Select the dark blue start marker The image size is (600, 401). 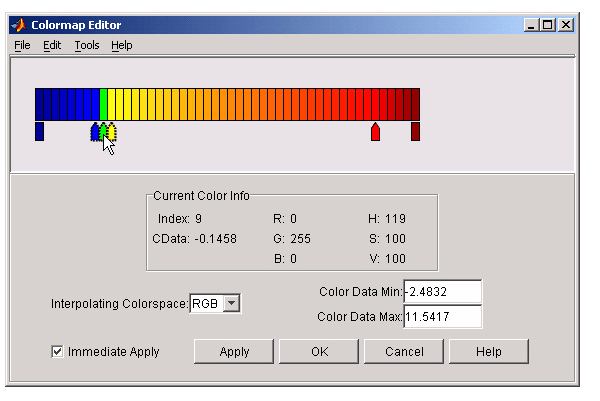pos(39,131)
